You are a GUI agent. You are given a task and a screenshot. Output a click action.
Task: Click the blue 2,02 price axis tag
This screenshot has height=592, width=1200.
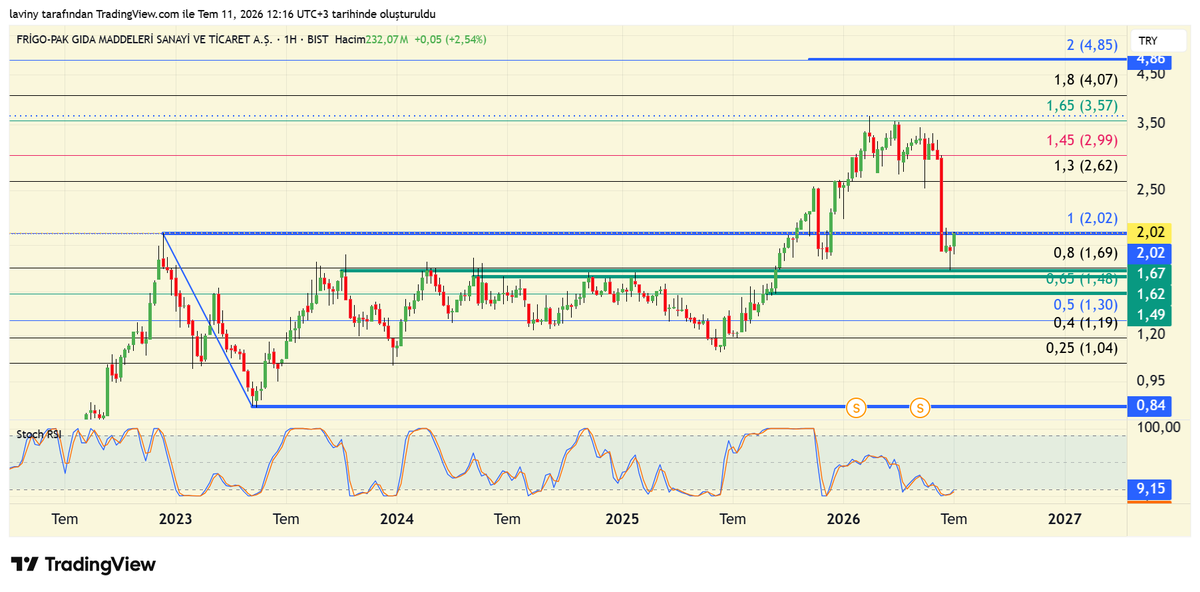1151,252
